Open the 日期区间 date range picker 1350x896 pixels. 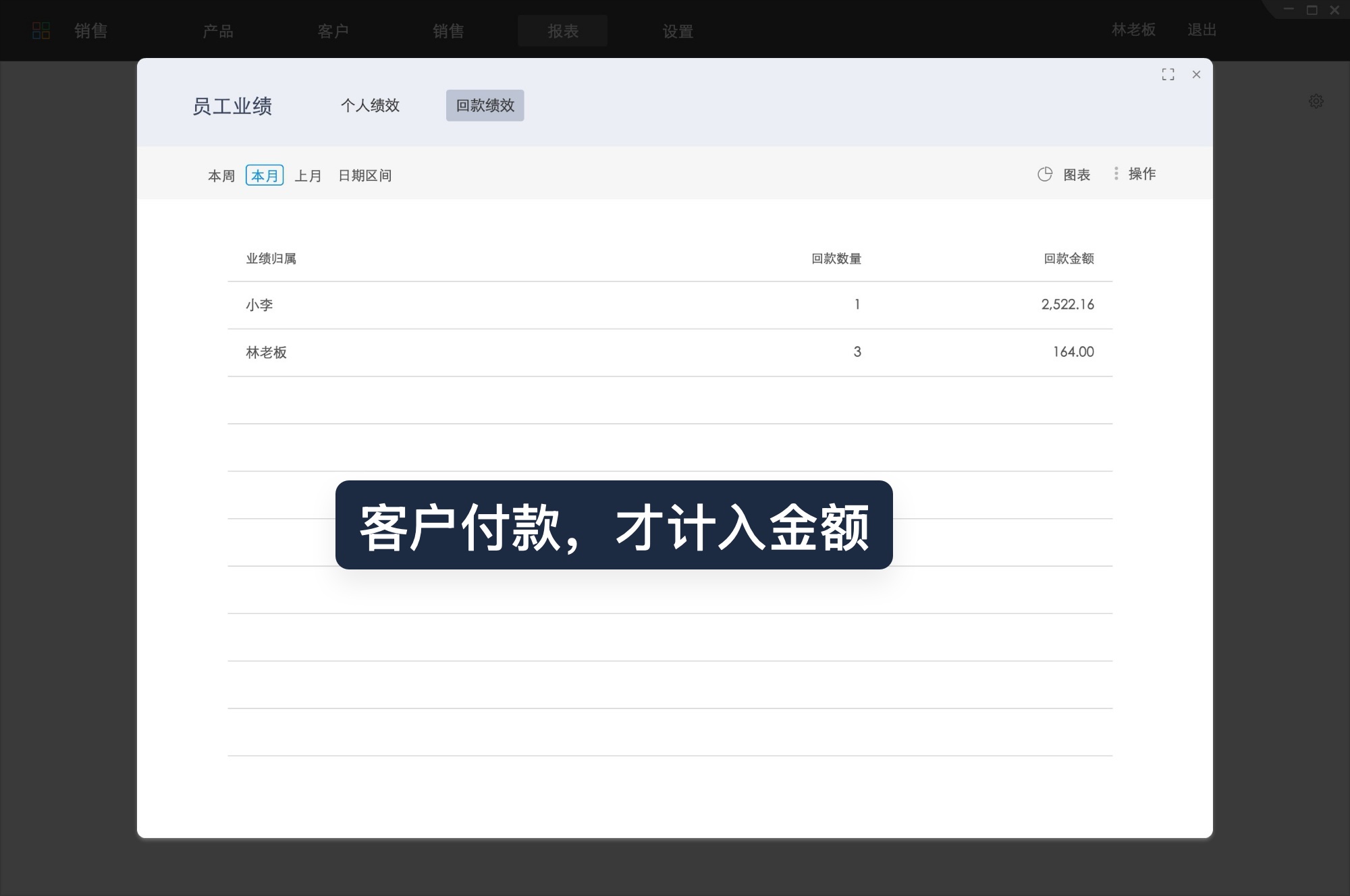pos(366,175)
